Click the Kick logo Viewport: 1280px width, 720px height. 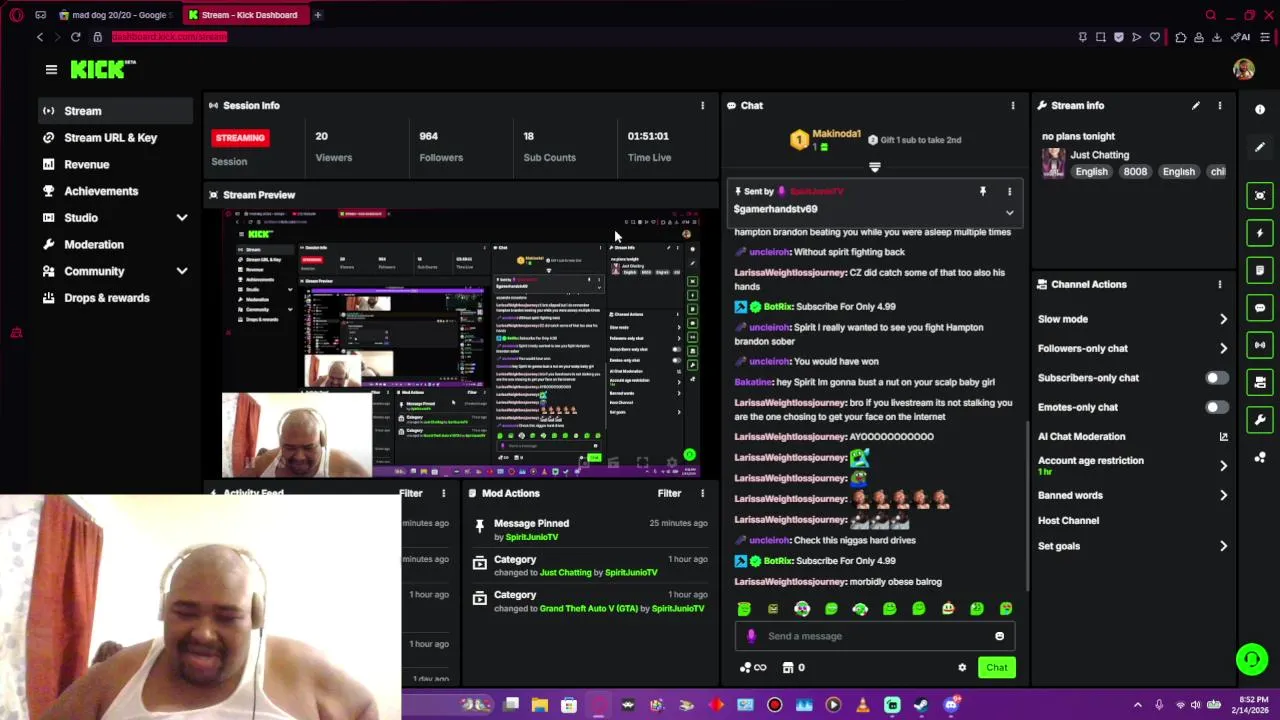[x=102, y=69]
